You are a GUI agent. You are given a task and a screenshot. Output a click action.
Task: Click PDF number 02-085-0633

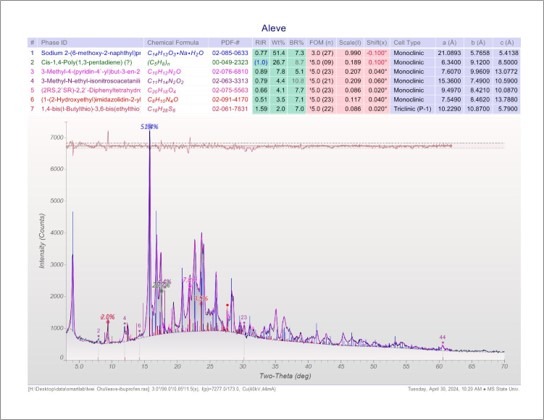click(x=230, y=53)
